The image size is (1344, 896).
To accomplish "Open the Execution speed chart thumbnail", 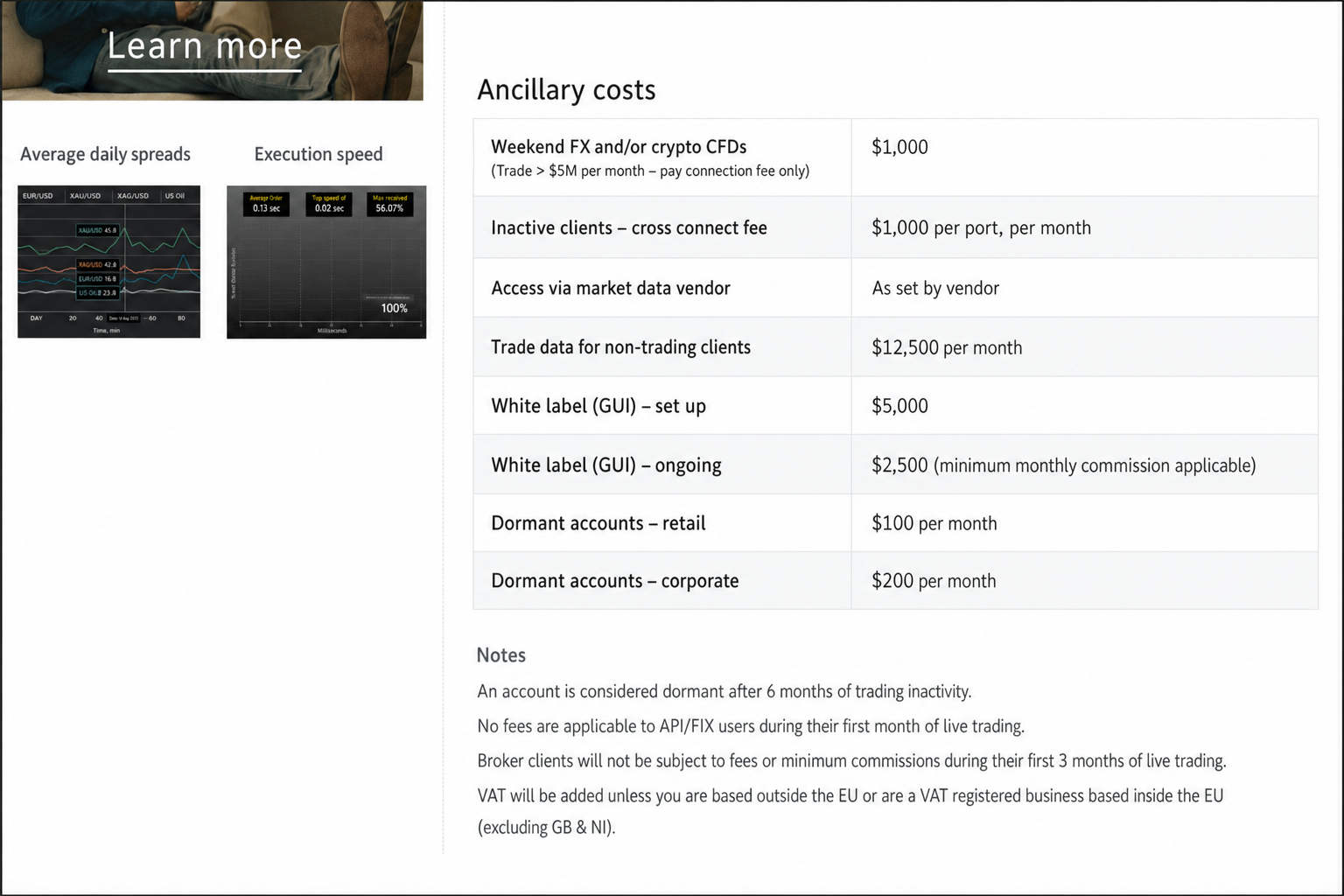I will pos(326,262).
